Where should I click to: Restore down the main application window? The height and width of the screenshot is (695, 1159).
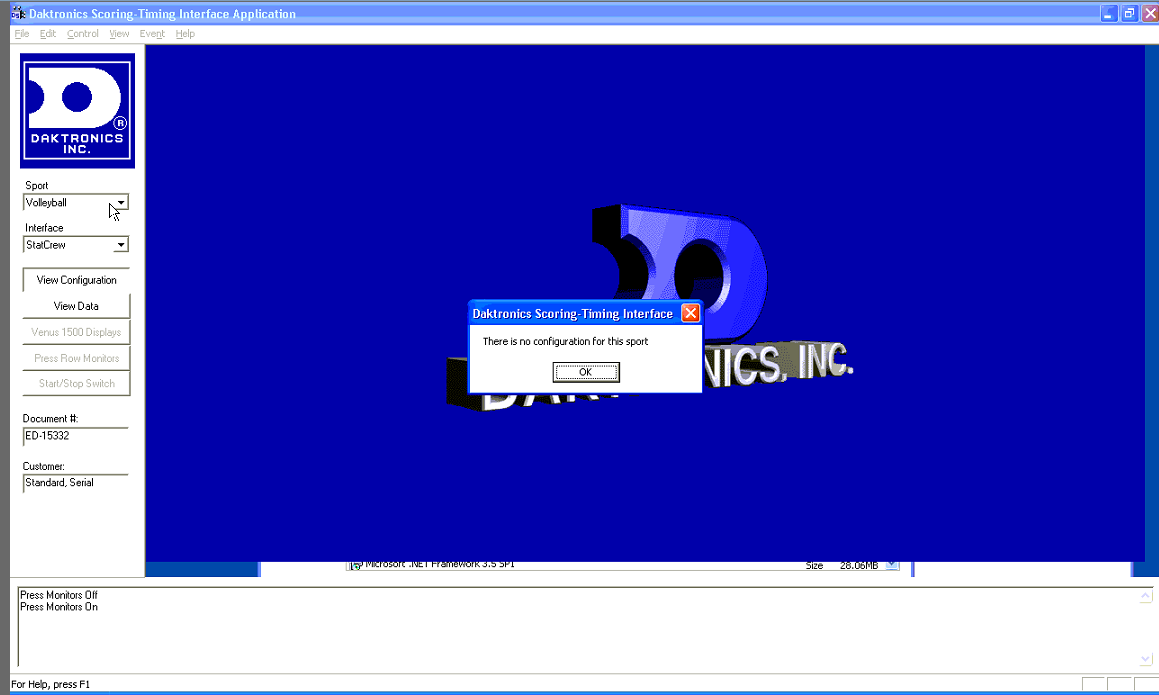pyautogui.click(x=1129, y=14)
